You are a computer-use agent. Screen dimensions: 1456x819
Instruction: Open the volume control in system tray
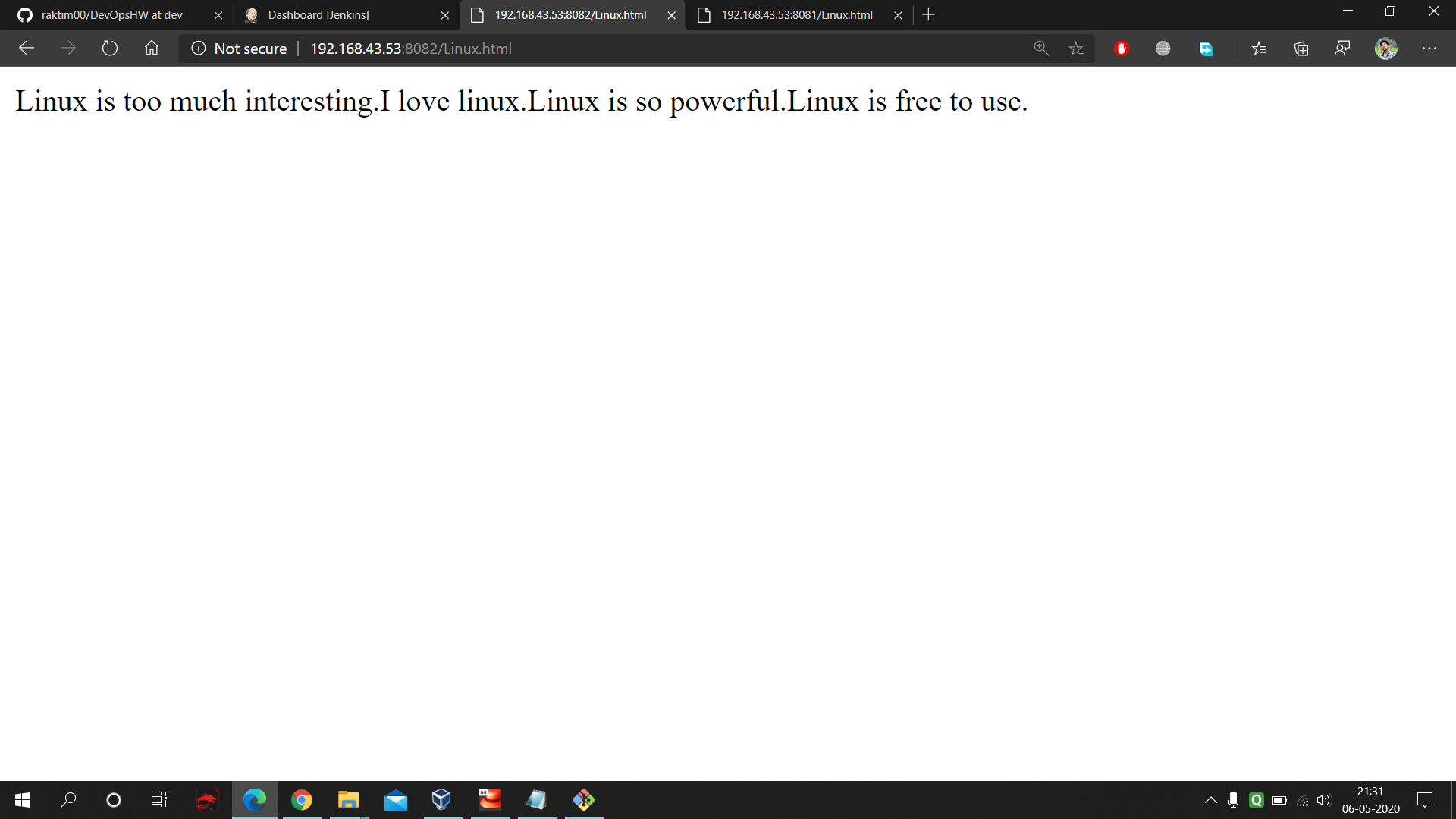[1324, 800]
